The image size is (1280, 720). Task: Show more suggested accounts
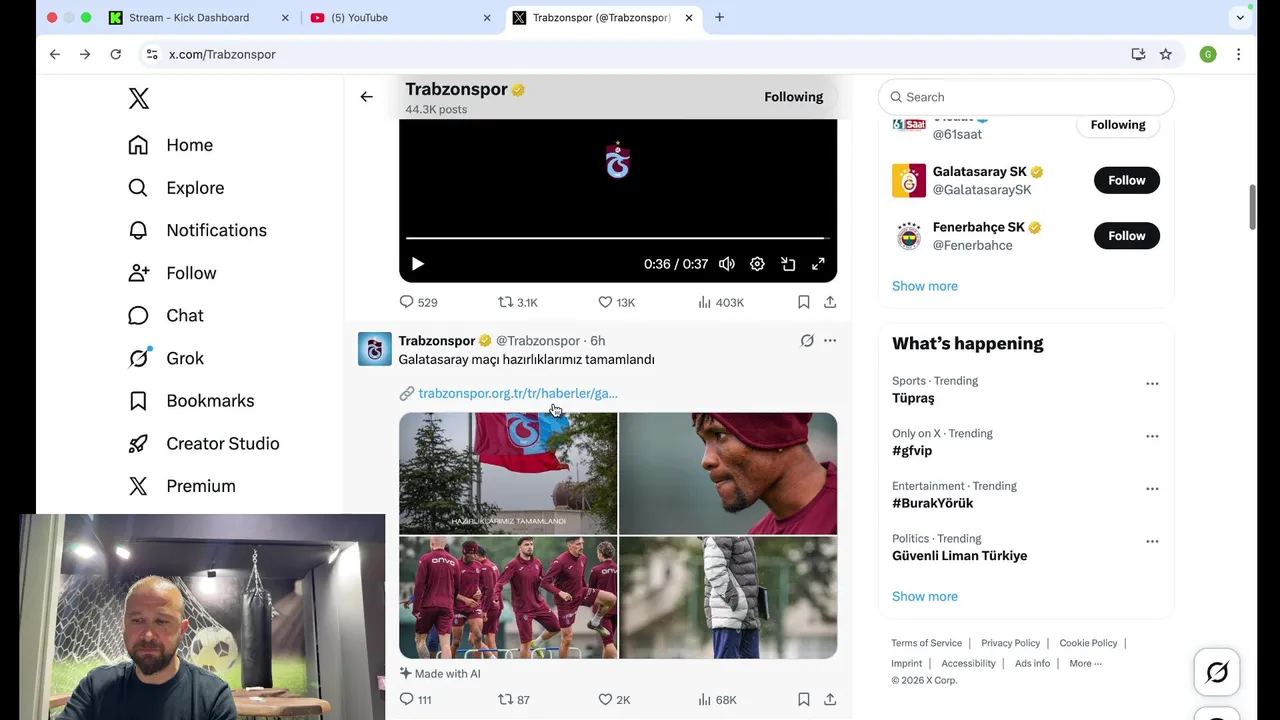click(x=925, y=286)
